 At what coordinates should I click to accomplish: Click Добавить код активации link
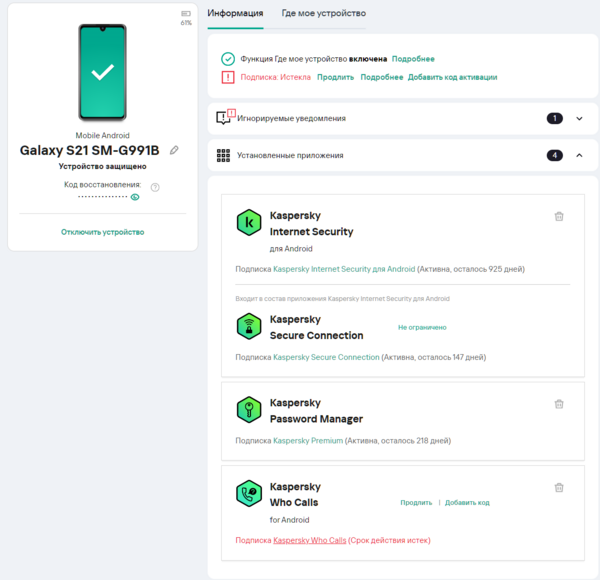coord(453,77)
